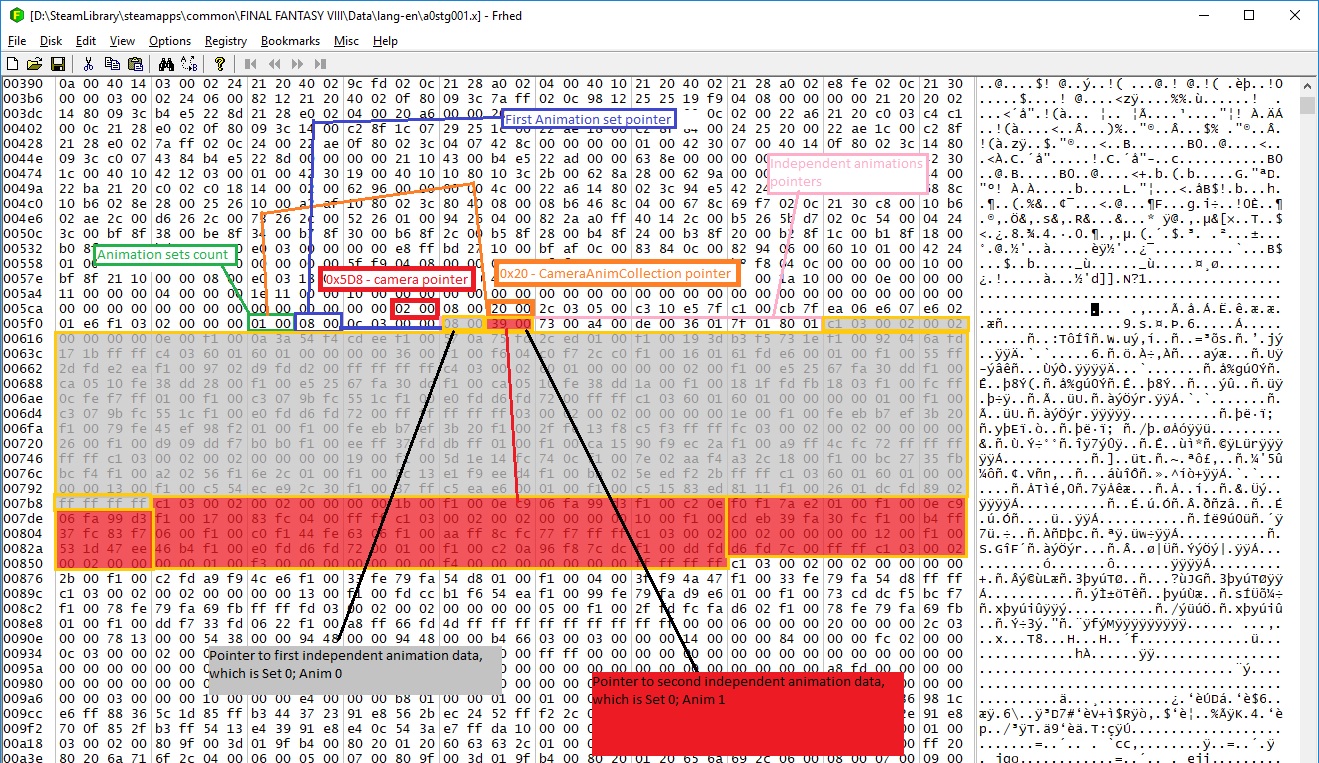
Task: Select offset row 007b8
Action: [23, 505]
